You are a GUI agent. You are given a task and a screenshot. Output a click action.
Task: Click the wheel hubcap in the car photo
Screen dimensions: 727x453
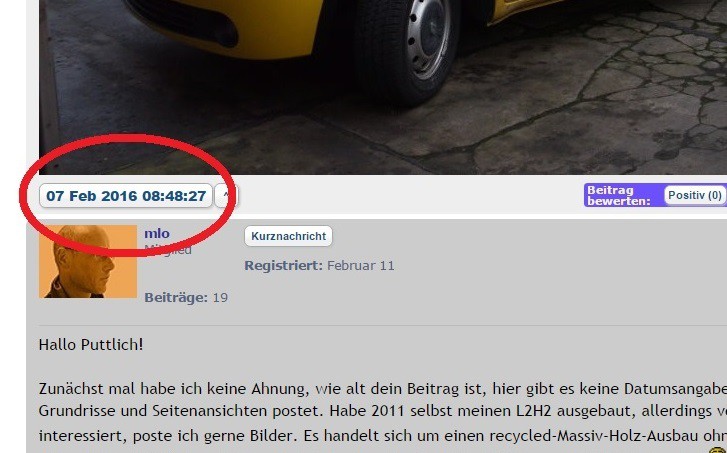(427, 38)
